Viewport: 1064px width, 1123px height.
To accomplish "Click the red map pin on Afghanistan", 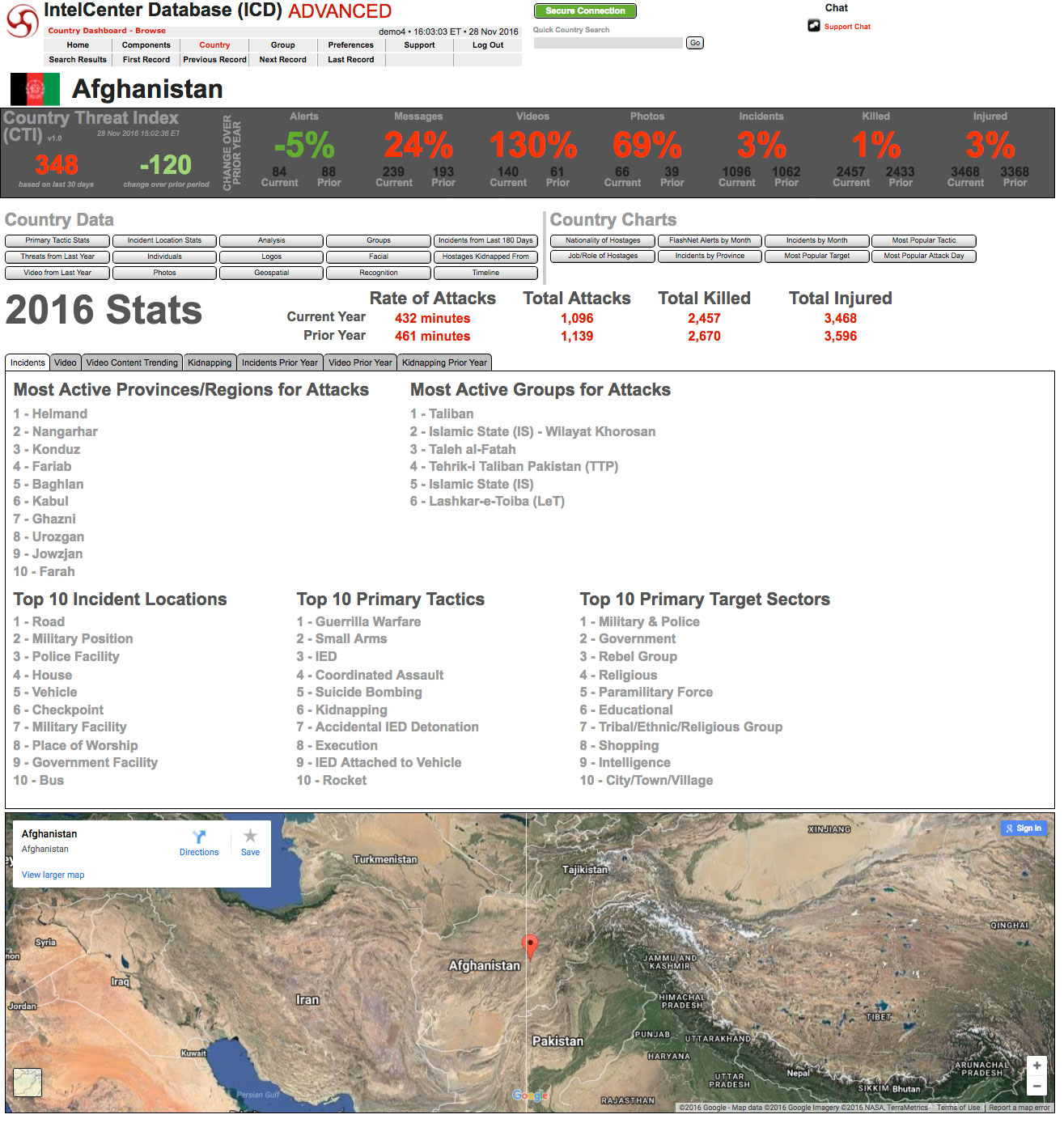I will 530,946.
